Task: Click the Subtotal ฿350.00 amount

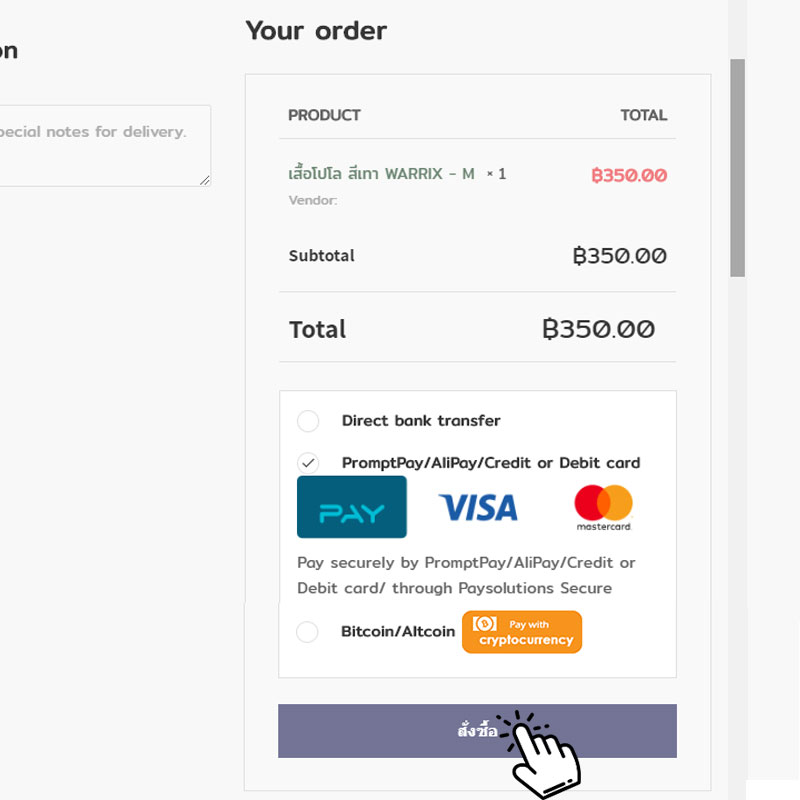Action: [x=619, y=256]
